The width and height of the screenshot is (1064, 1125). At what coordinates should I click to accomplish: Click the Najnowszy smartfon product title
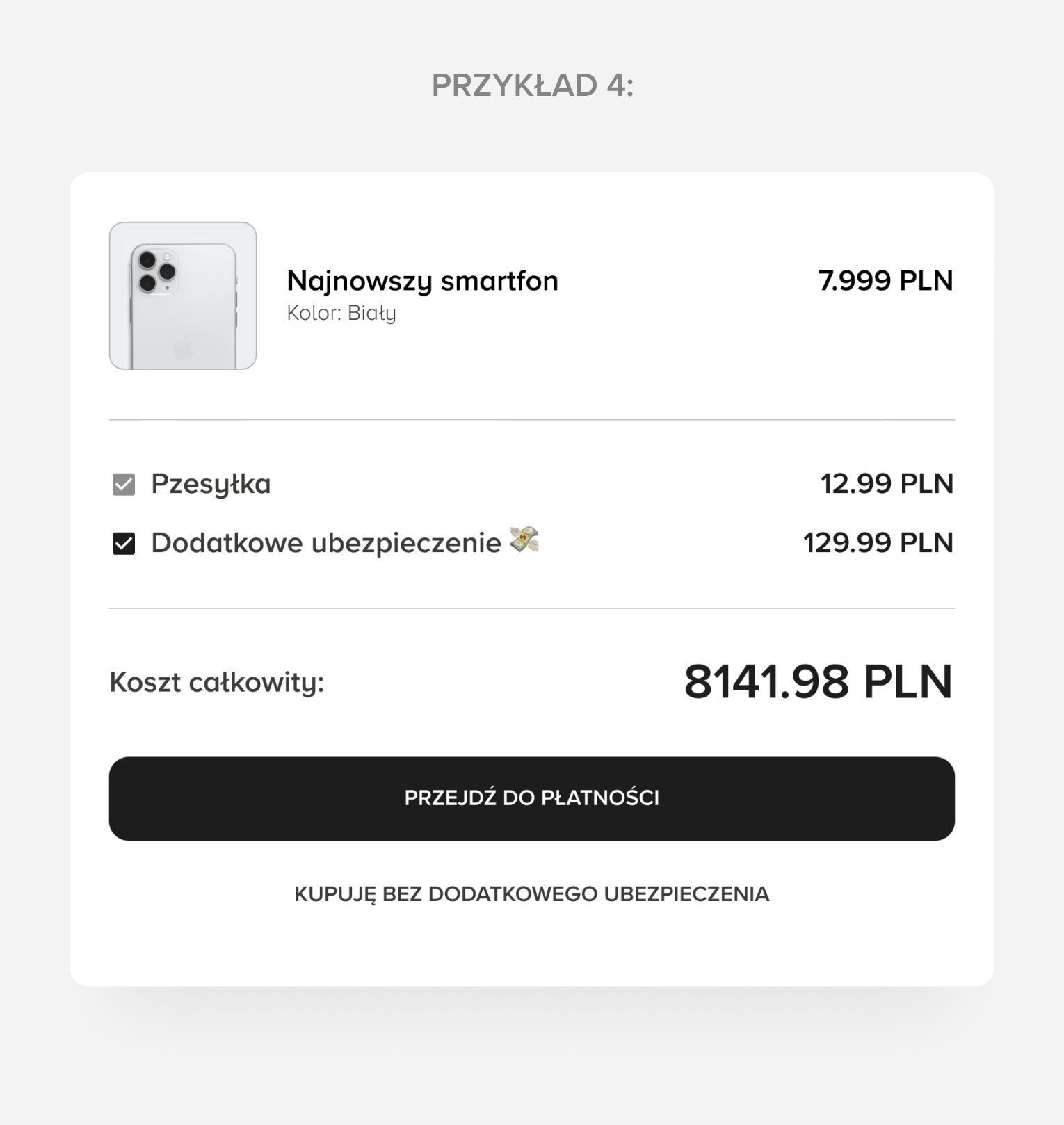pos(422,281)
